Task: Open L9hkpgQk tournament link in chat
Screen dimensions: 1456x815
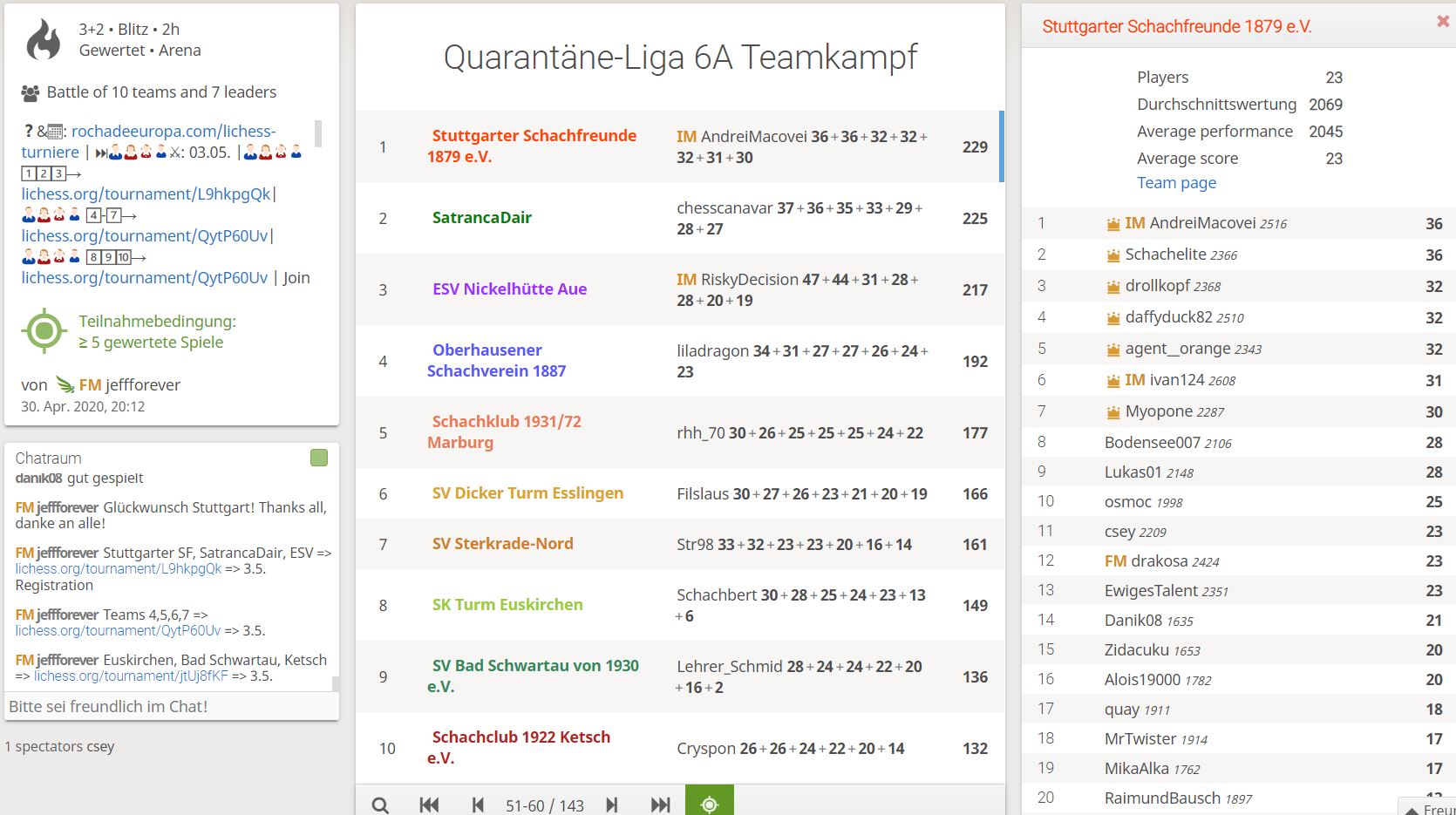Action: click(119, 568)
